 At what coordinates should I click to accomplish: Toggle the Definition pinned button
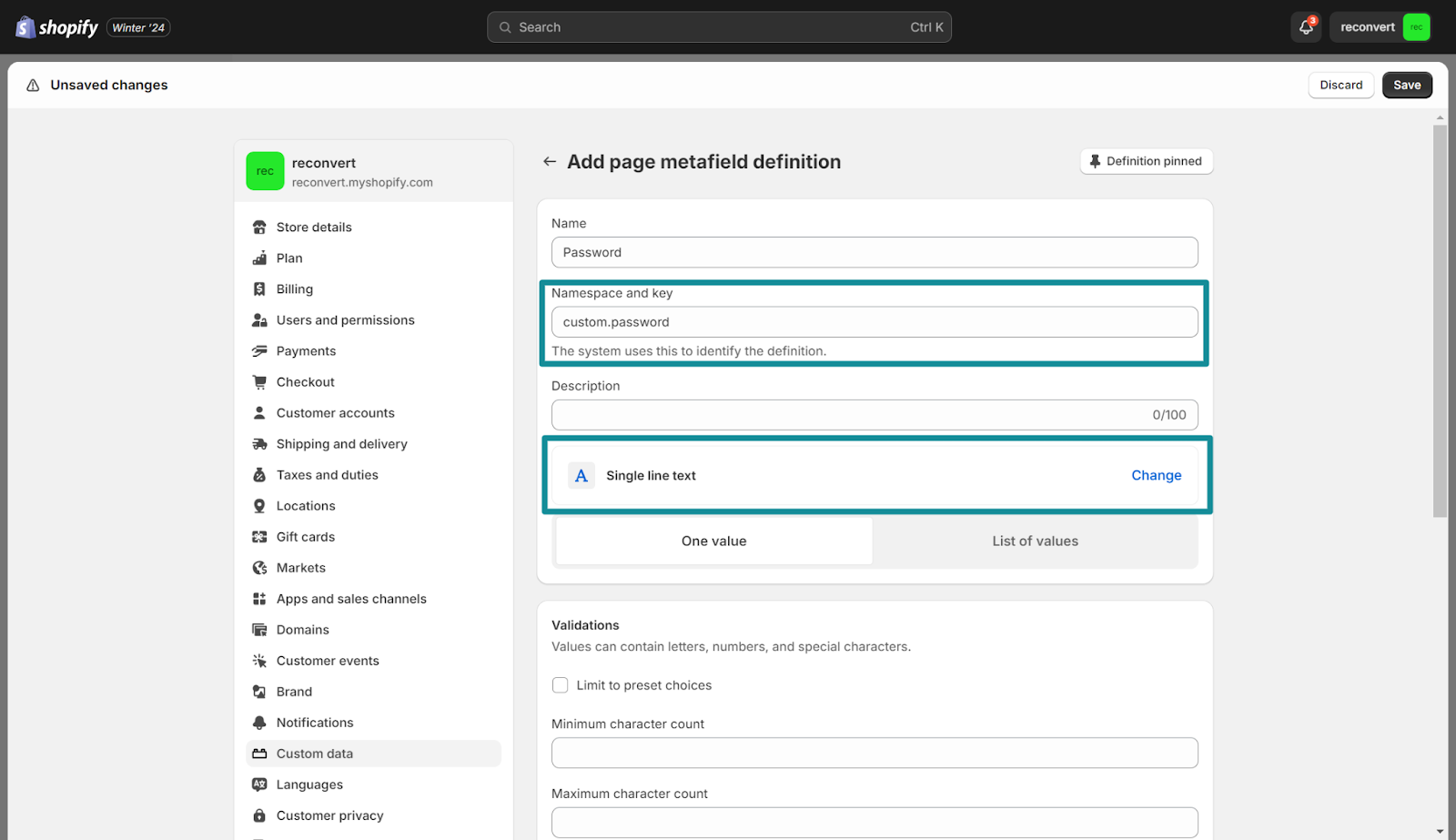tap(1147, 161)
